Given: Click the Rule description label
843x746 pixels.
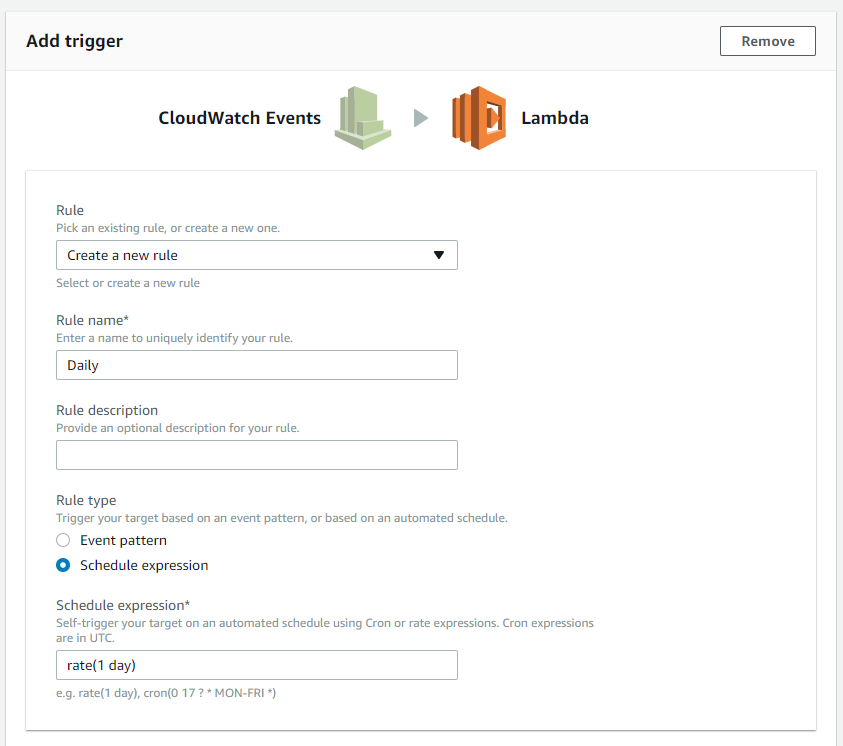Looking at the screenshot, I should click(107, 411).
